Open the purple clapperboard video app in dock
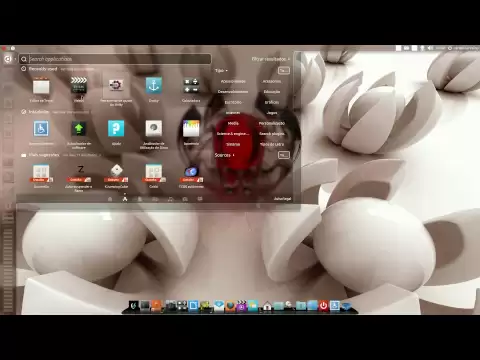 [241, 306]
